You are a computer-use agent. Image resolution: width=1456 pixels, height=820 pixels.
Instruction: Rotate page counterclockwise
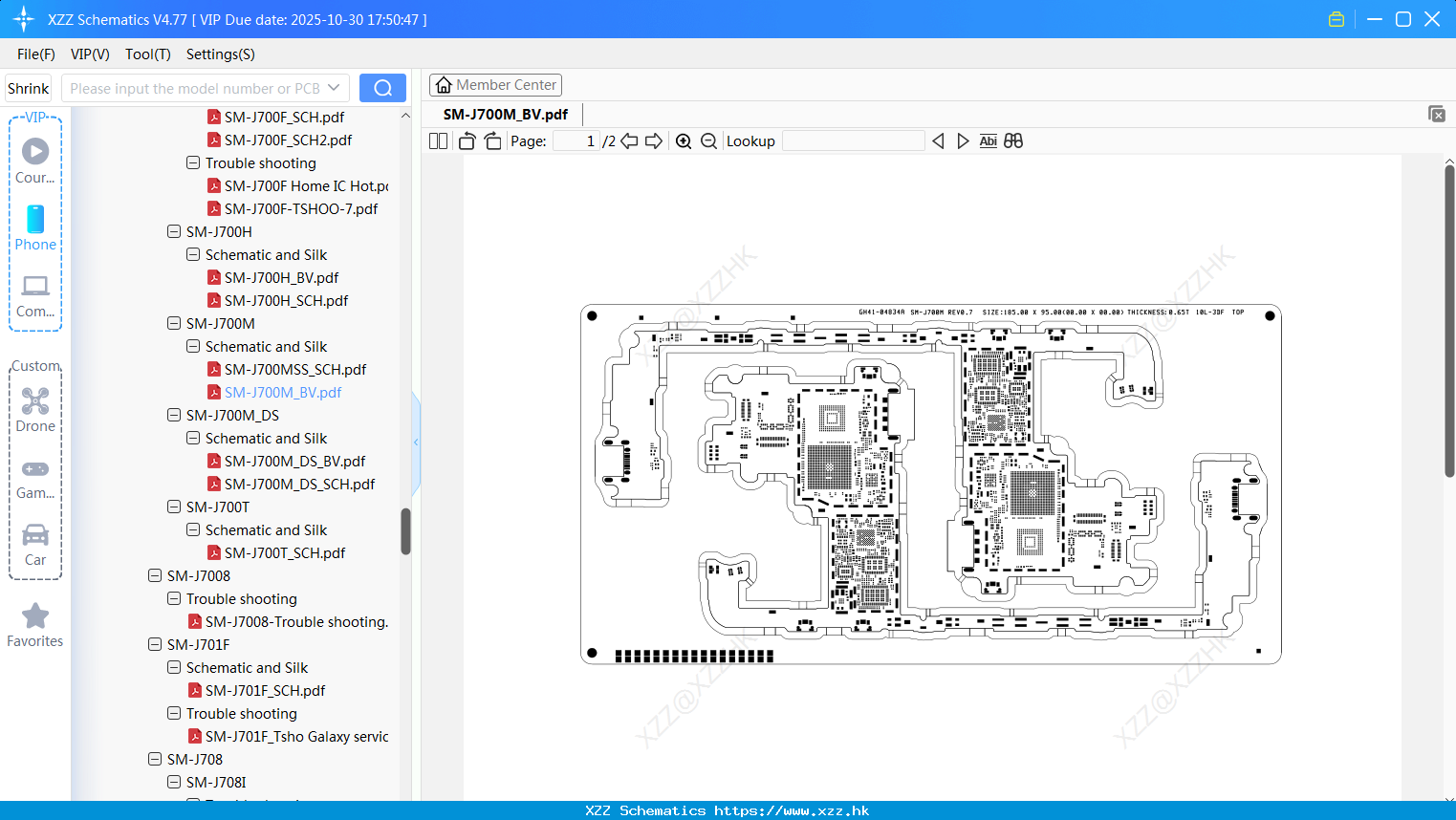pos(467,140)
